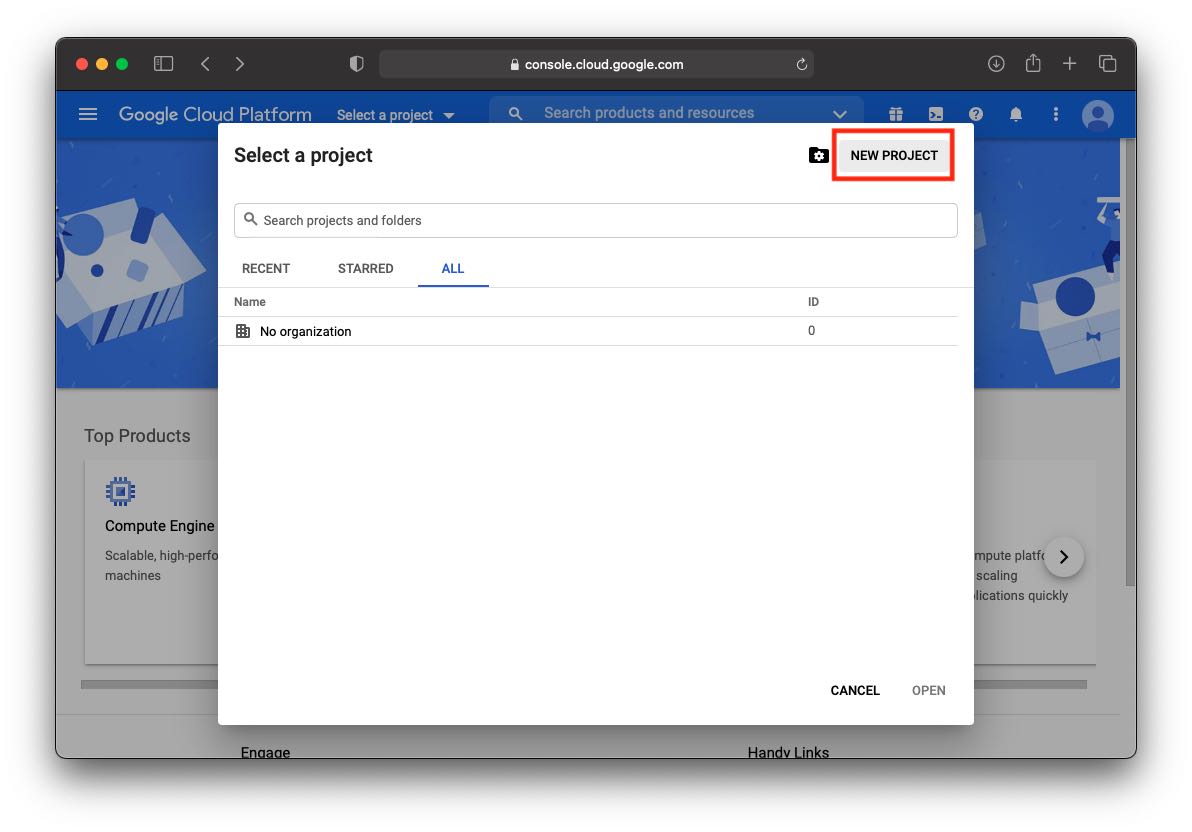This screenshot has height=832, width=1192.
Task: Open the gift free trial icon
Action: (x=896, y=114)
